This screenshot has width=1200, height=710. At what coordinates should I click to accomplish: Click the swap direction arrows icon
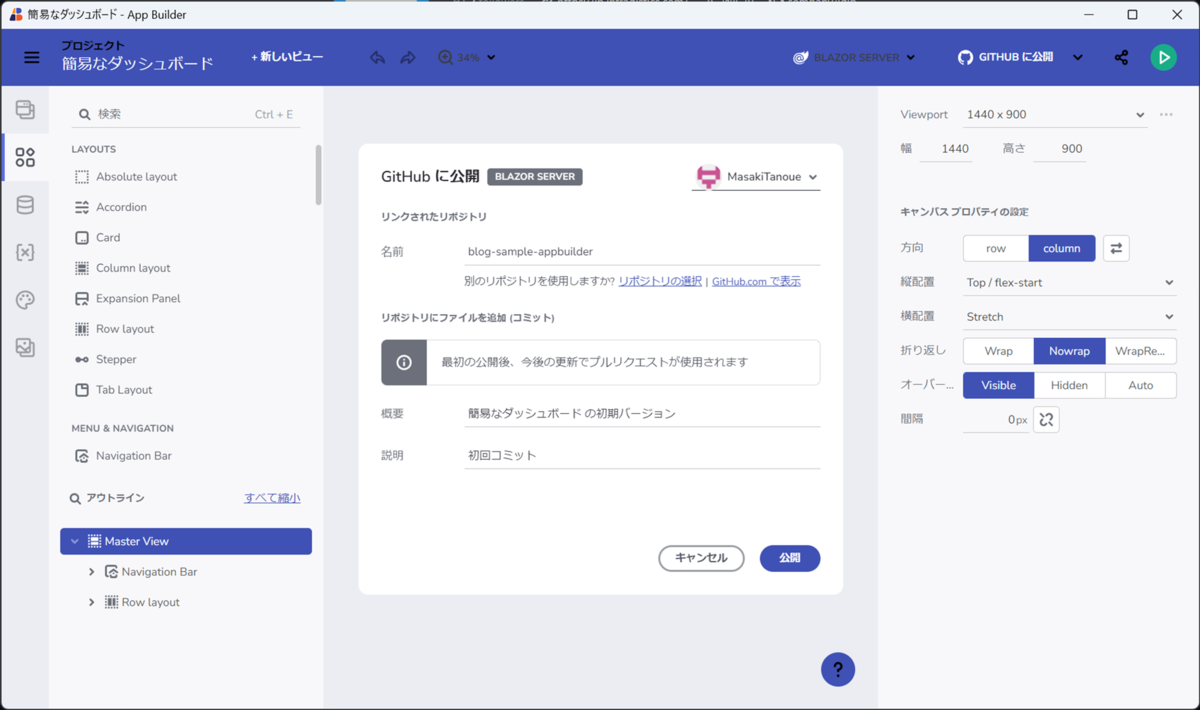coord(1116,248)
